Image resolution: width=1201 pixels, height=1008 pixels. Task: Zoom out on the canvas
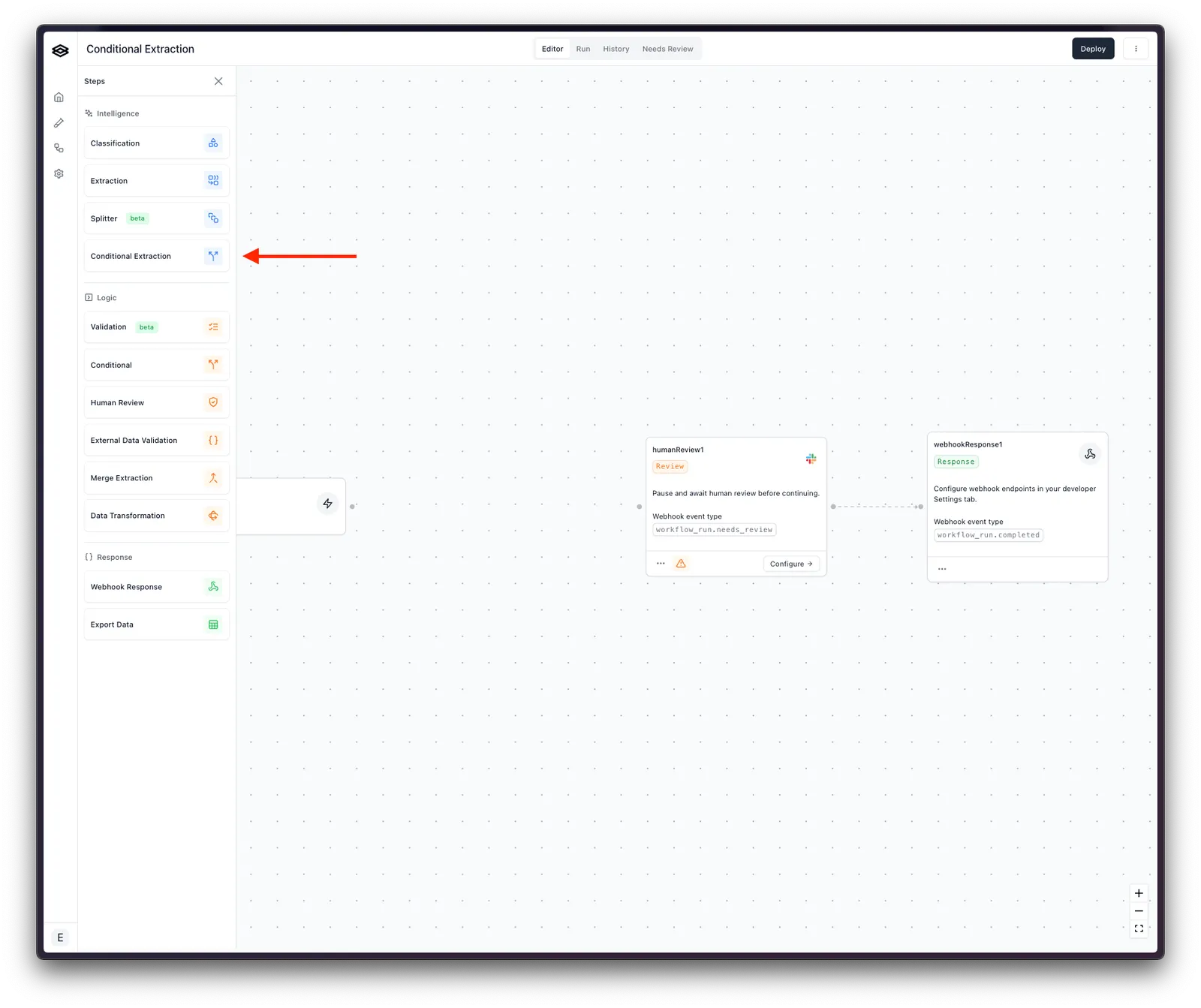tap(1139, 911)
